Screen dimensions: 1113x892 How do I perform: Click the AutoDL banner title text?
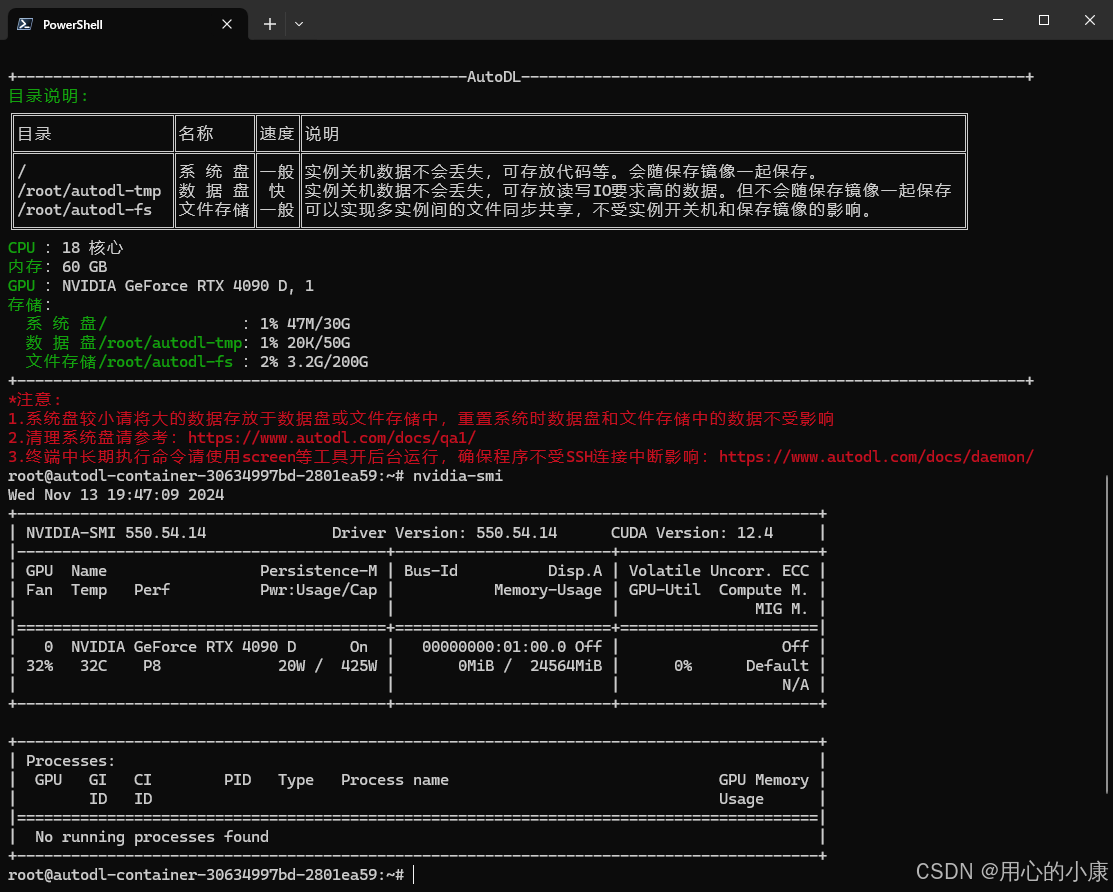click(x=494, y=77)
